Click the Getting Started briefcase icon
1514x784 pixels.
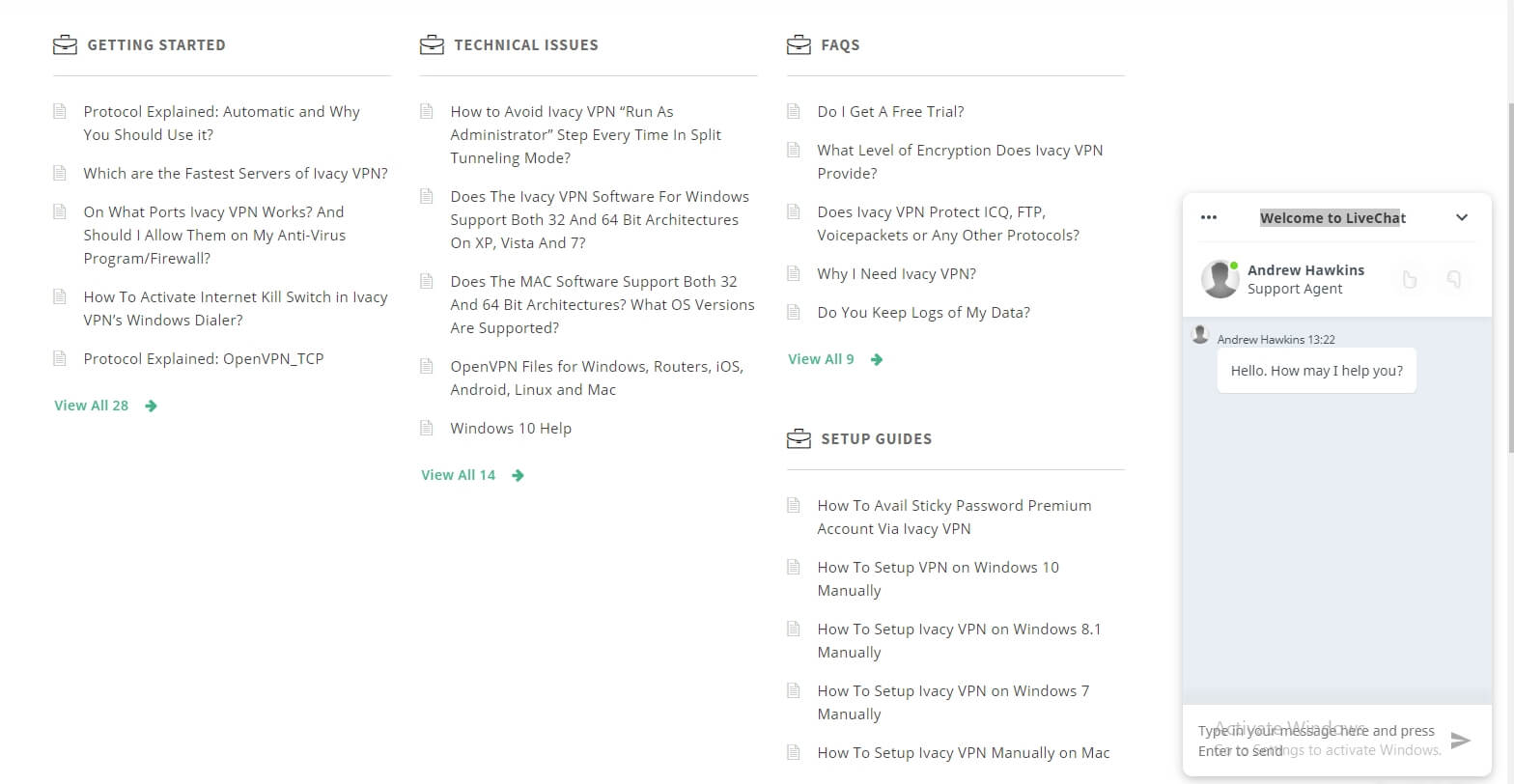pos(65,44)
